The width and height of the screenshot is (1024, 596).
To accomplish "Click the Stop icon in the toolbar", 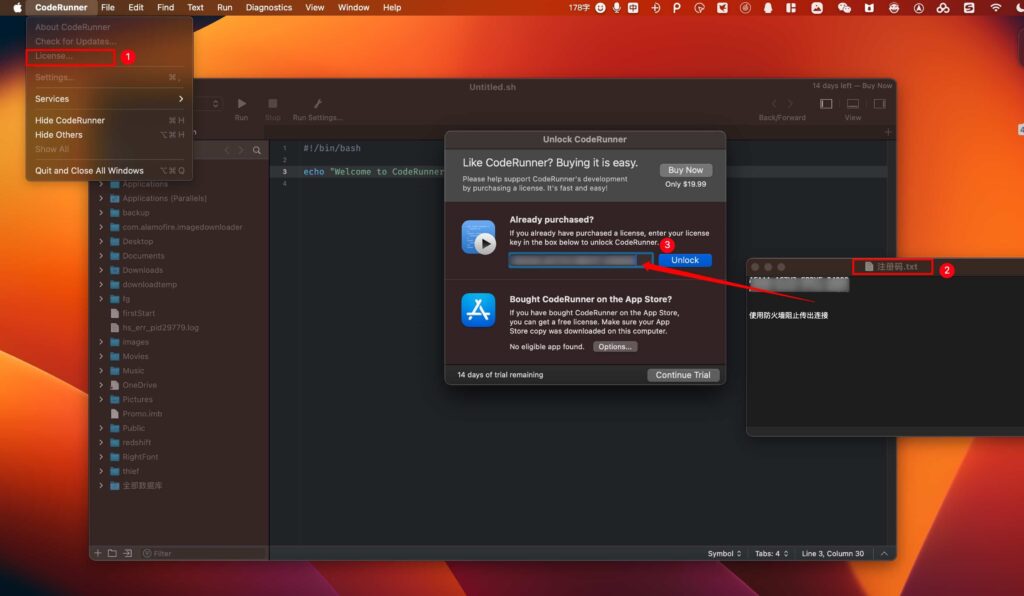I will pos(271,103).
